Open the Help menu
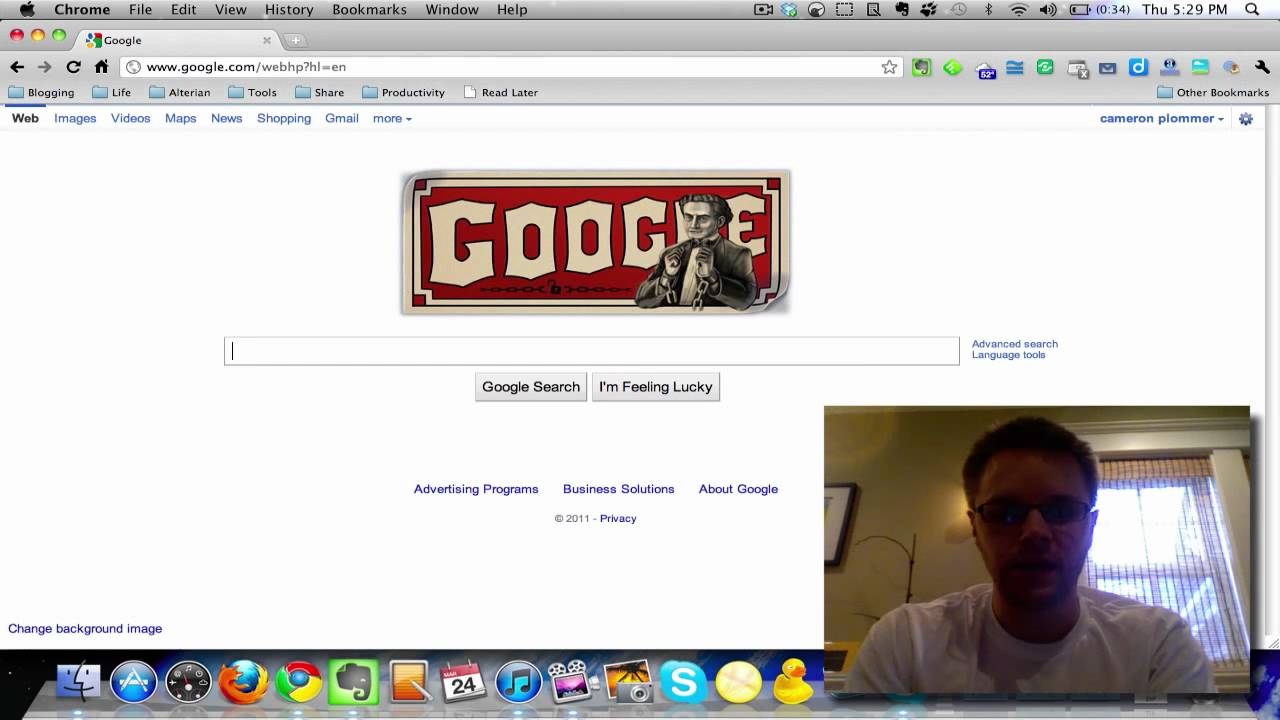1280x720 pixels. [x=512, y=10]
